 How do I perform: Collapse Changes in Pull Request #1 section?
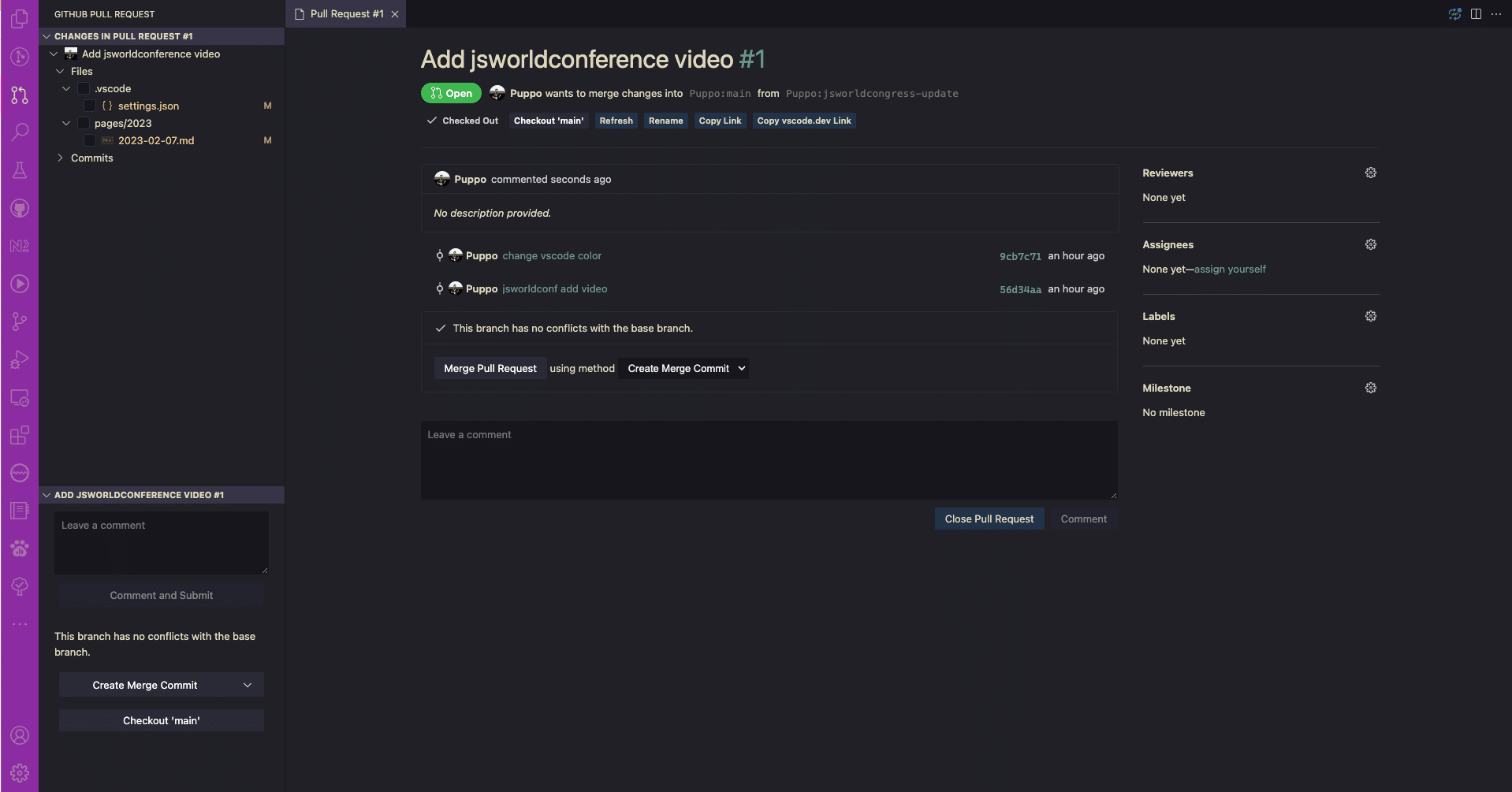click(x=47, y=36)
